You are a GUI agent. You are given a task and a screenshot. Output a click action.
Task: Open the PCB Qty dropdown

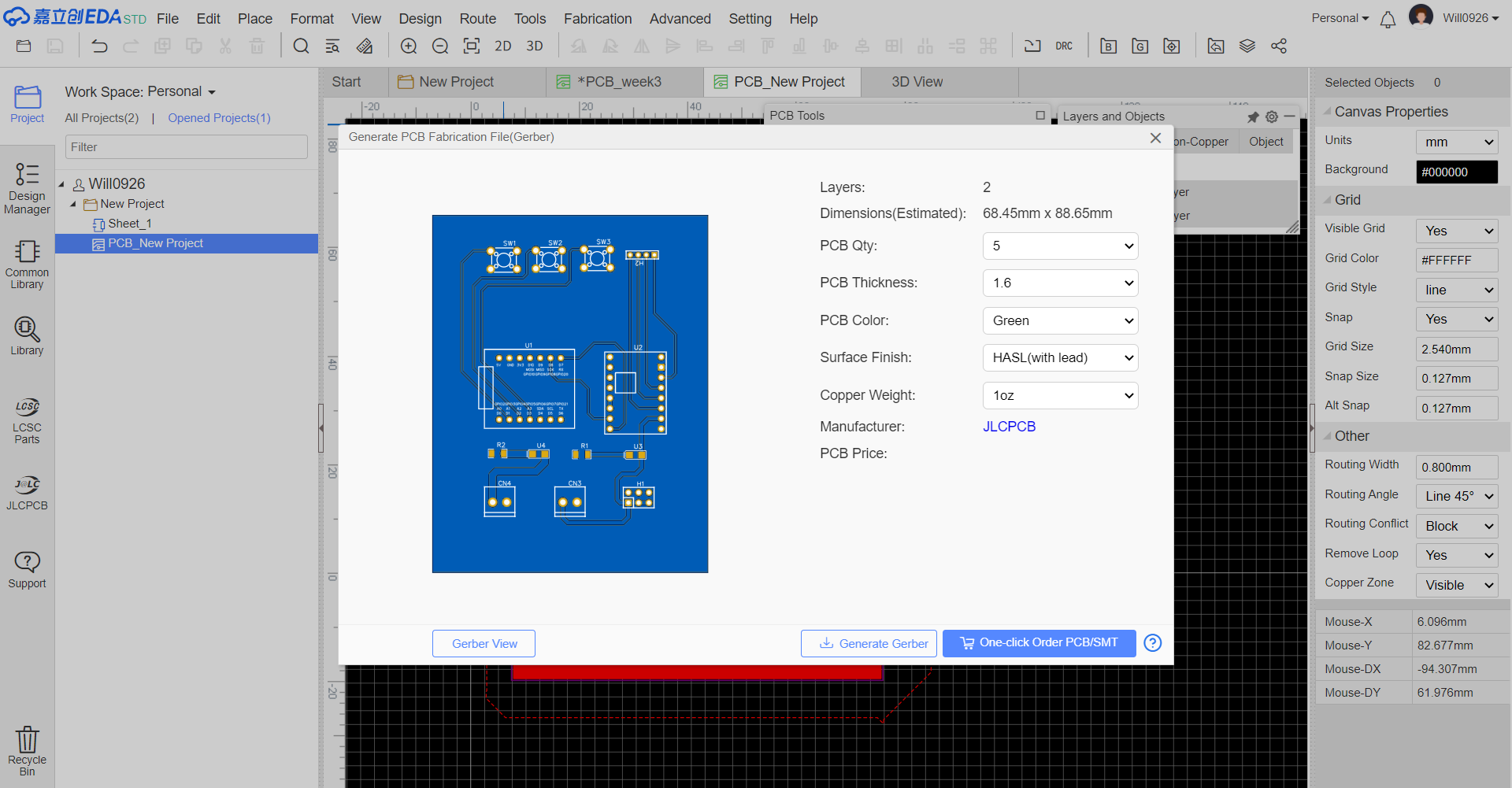(1060, 246)
